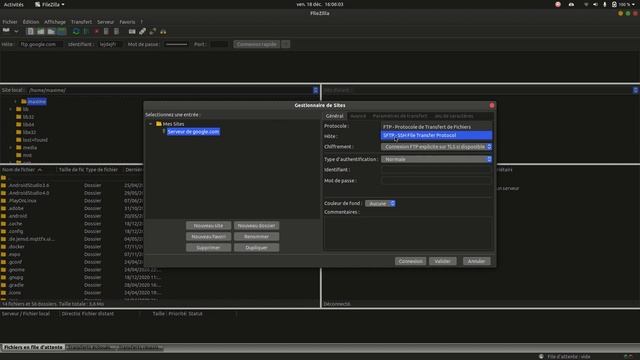The image size is (640, 360).
Task: Click the process queue toolbar icon
Action: (x=86, y=31)
